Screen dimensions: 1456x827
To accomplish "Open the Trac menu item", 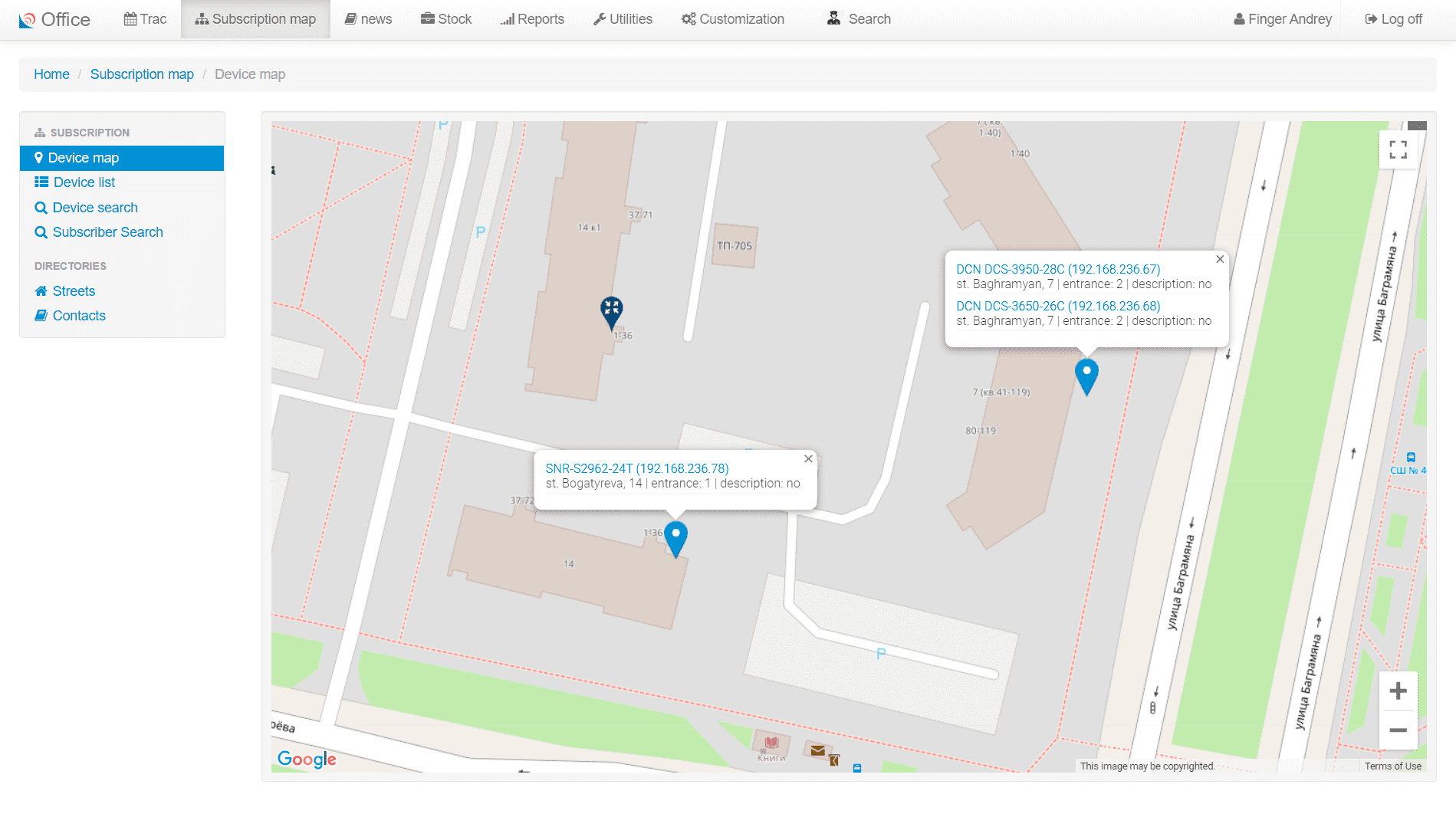I will click(x=145, y=19).
